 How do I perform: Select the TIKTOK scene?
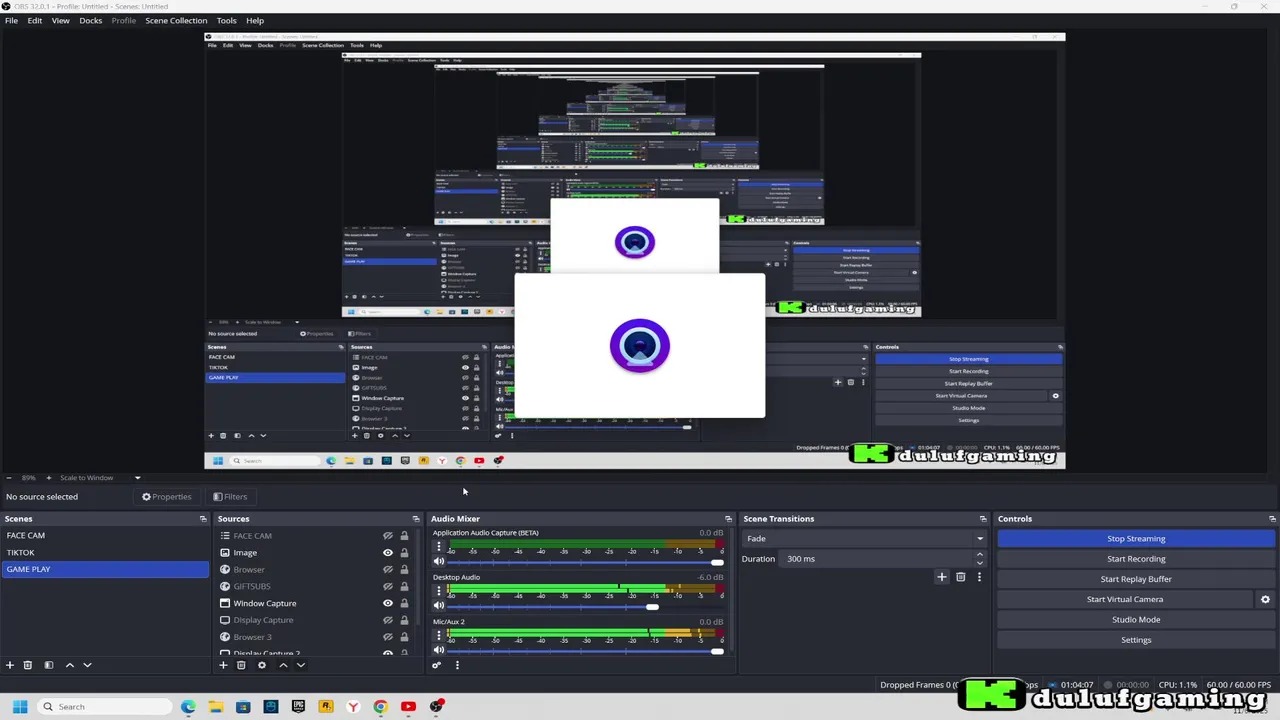click(105, 552)
